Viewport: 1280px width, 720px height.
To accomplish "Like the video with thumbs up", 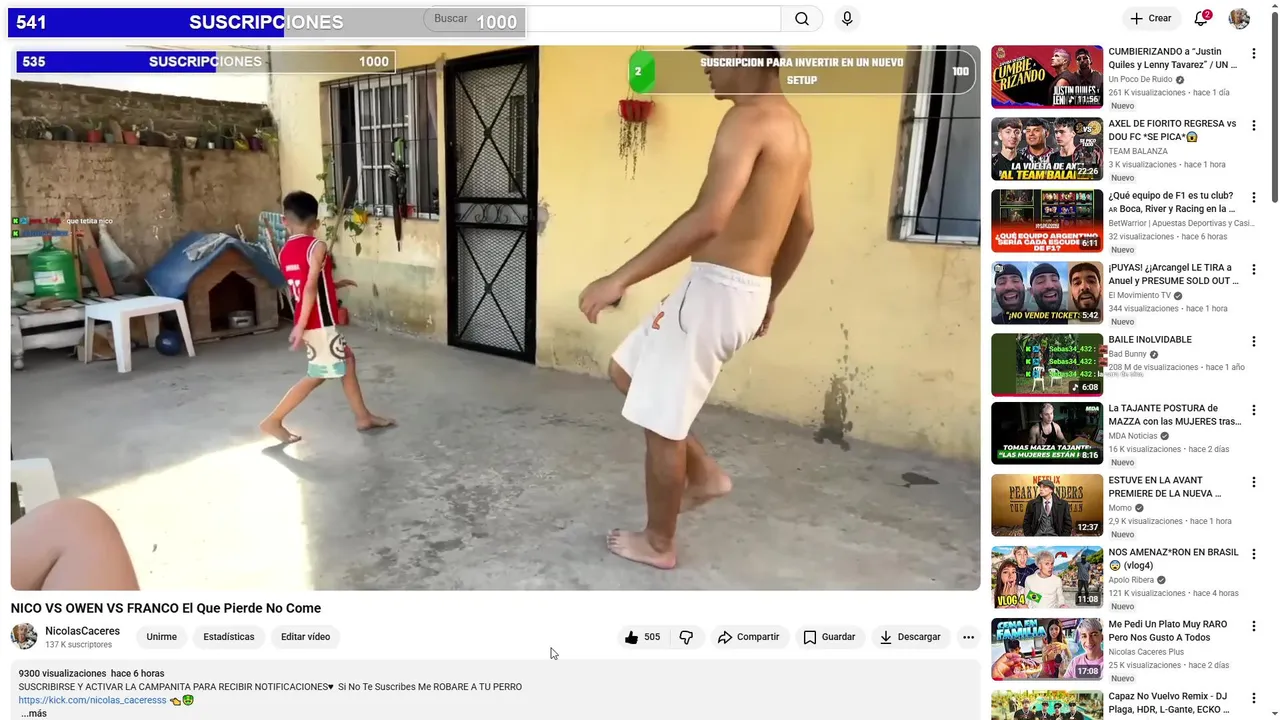I will 642,637.
